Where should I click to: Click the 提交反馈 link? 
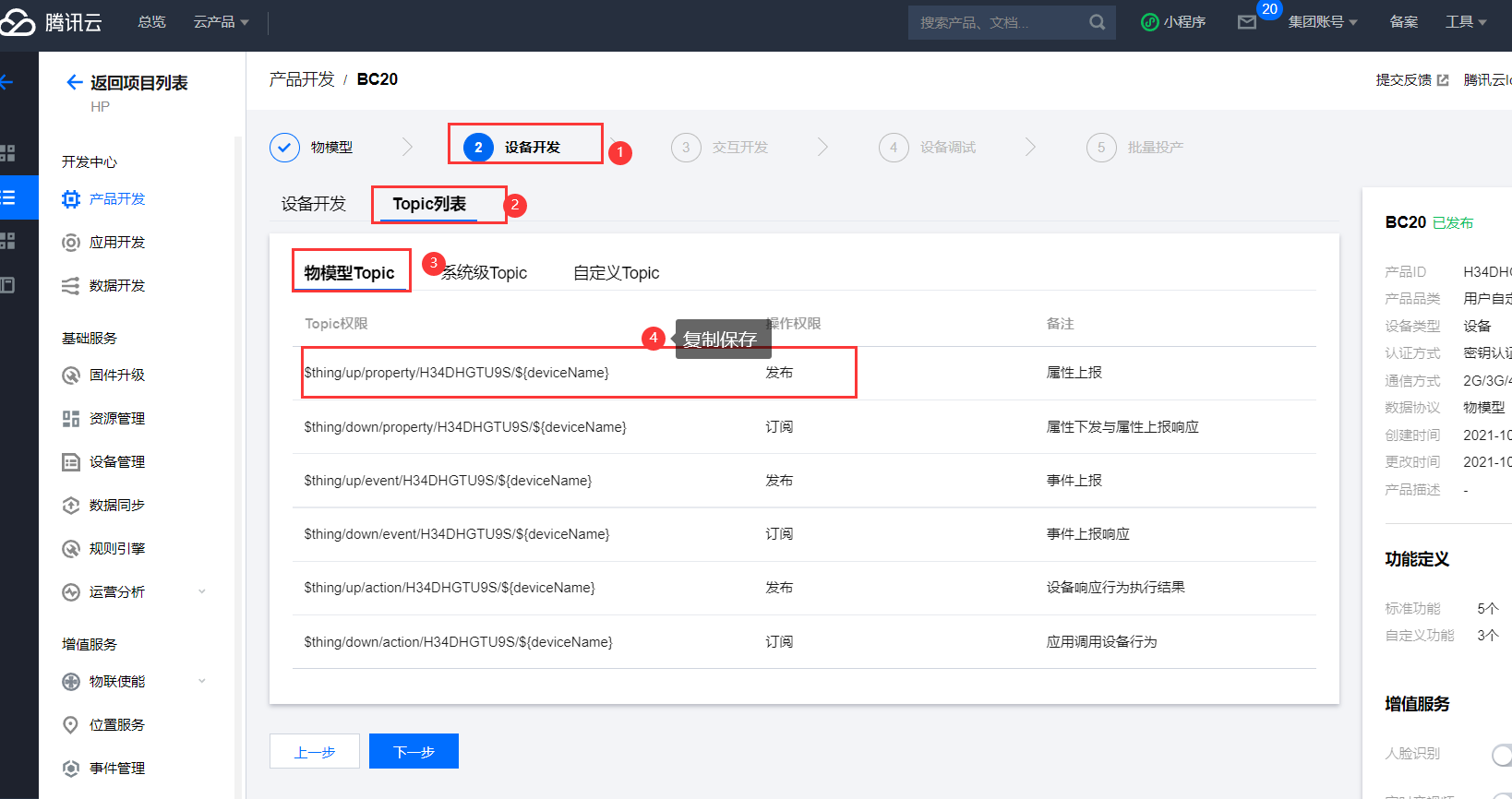1403,80
